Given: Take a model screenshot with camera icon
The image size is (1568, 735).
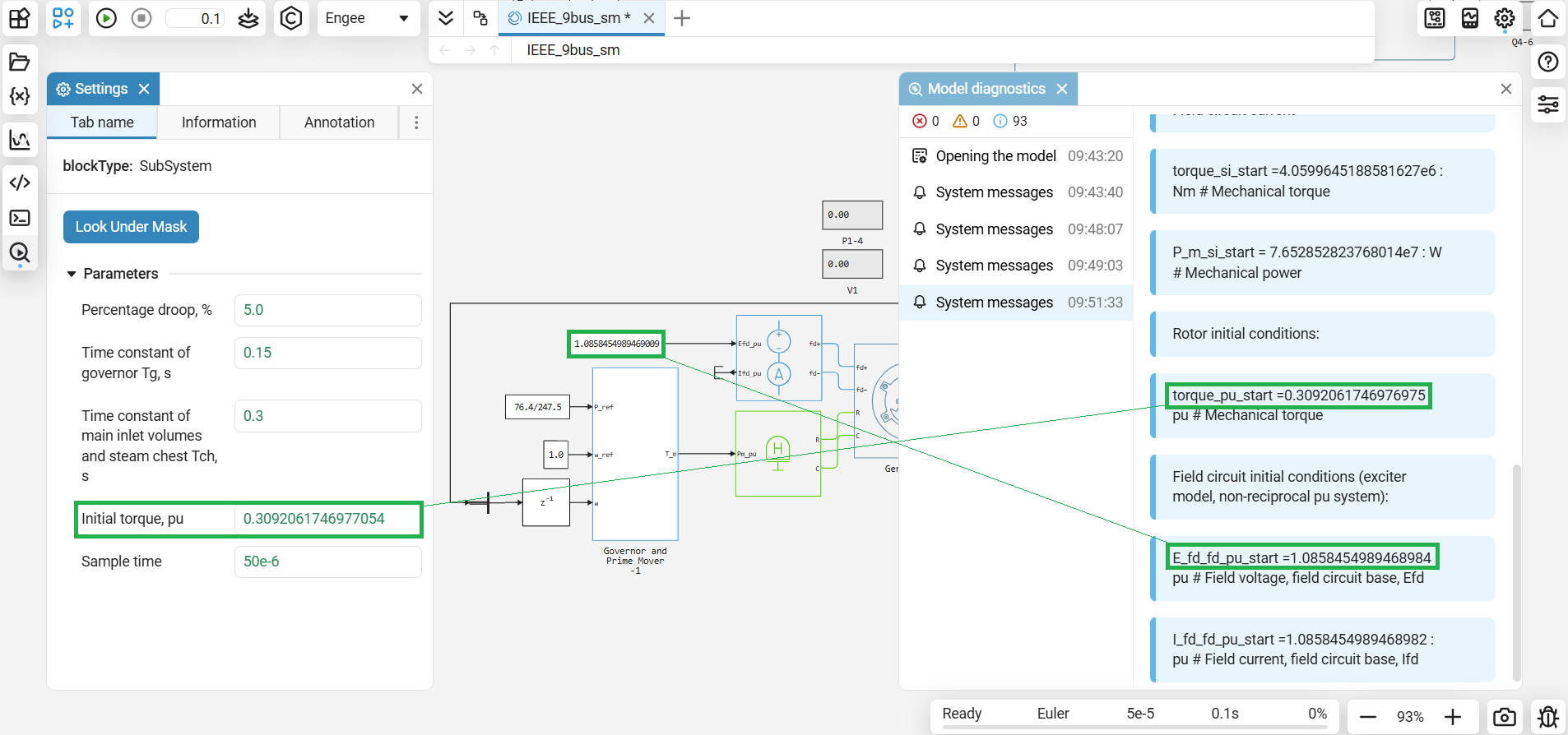Looking at the screenshot, I should click(x=1505, y=717).
